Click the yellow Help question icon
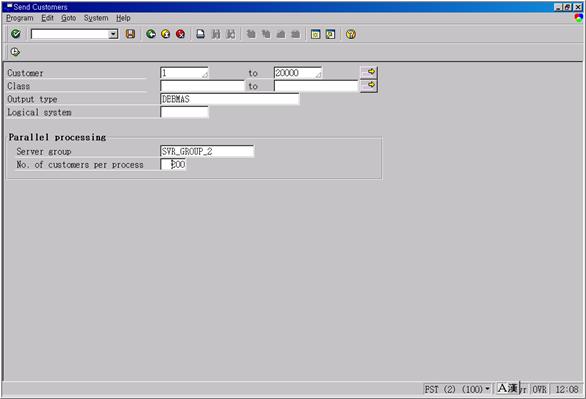Image resolution: width=586 pixels, height=399 pixels. (351, 34)
